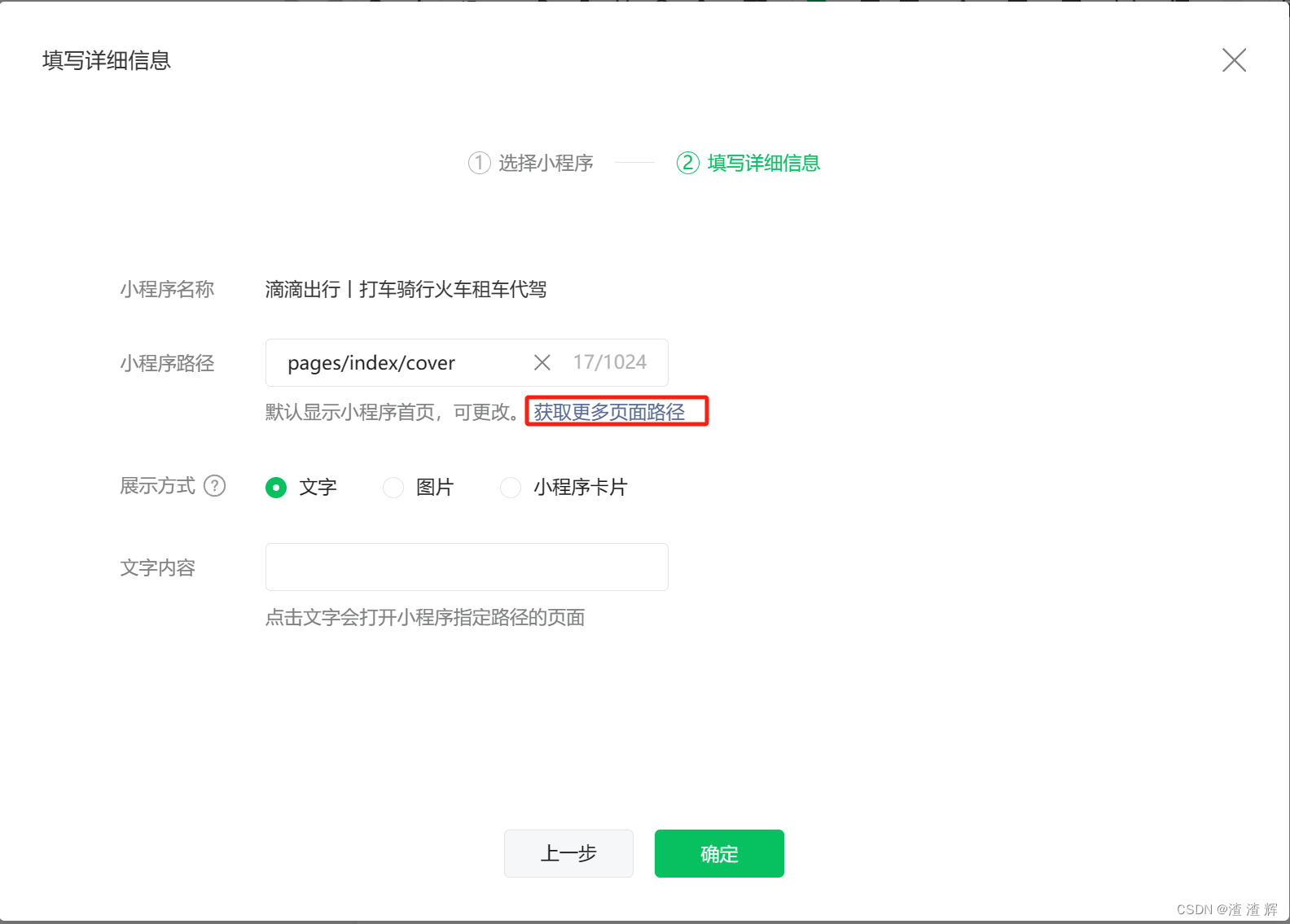Click the 小程序名称 label
Viewport: 1290px width, 924px height.
pos(167,289)
